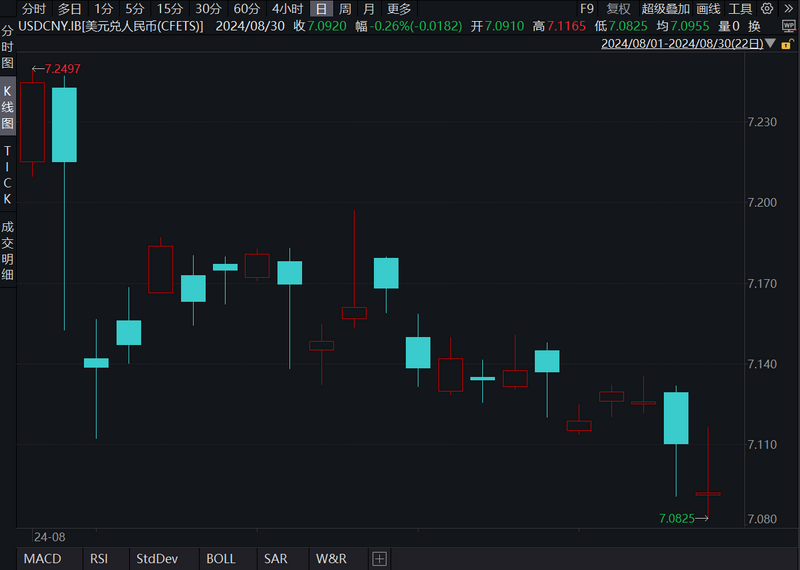Click the USDCNY.IB[美元兑人民币(CFETS)] title

coord(111,26)
